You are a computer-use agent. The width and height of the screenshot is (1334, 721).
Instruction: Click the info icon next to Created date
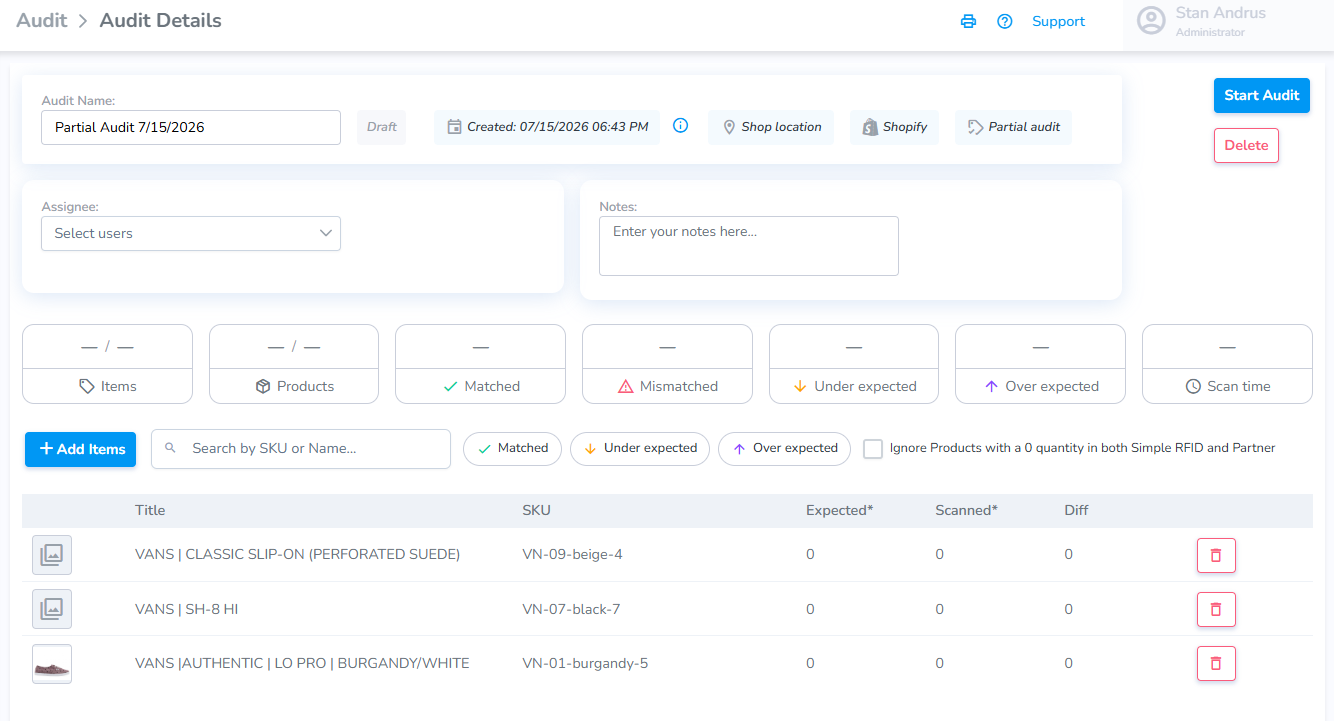pos(681,126)
